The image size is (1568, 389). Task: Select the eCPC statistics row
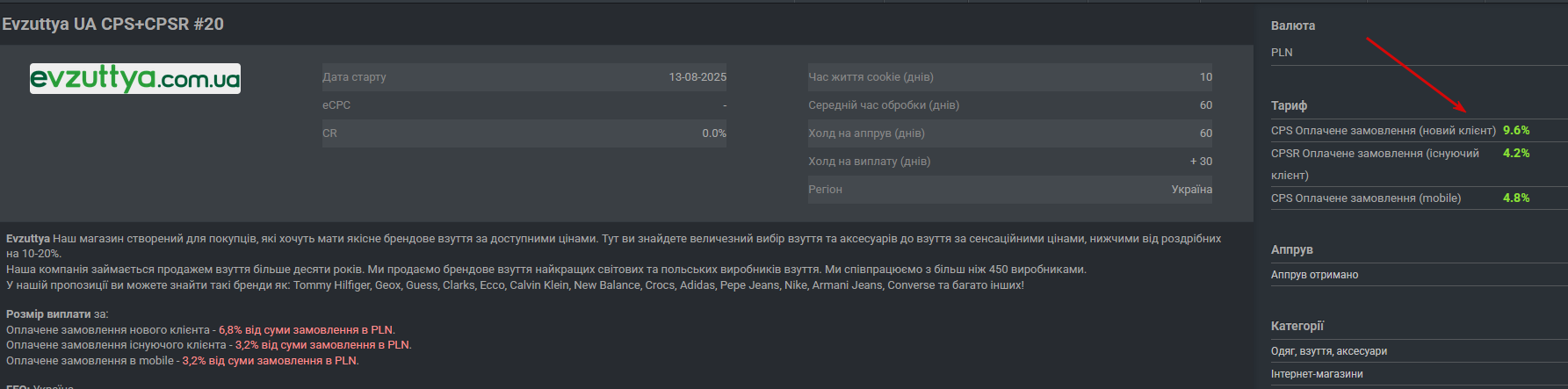coord(524,105)
